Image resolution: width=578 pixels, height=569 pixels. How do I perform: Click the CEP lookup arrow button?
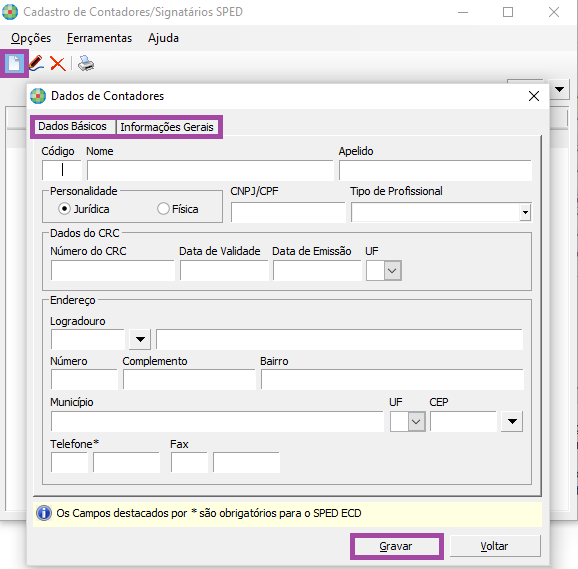pyautogui.click(x=512, y=421)
